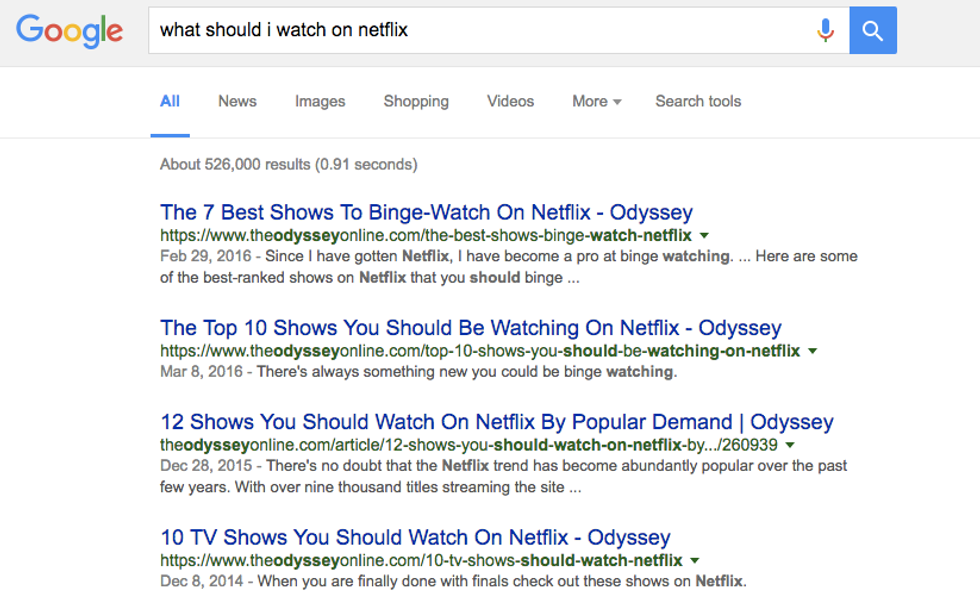
Task: Start voice search with microphone icon
Action: [825, 30]
